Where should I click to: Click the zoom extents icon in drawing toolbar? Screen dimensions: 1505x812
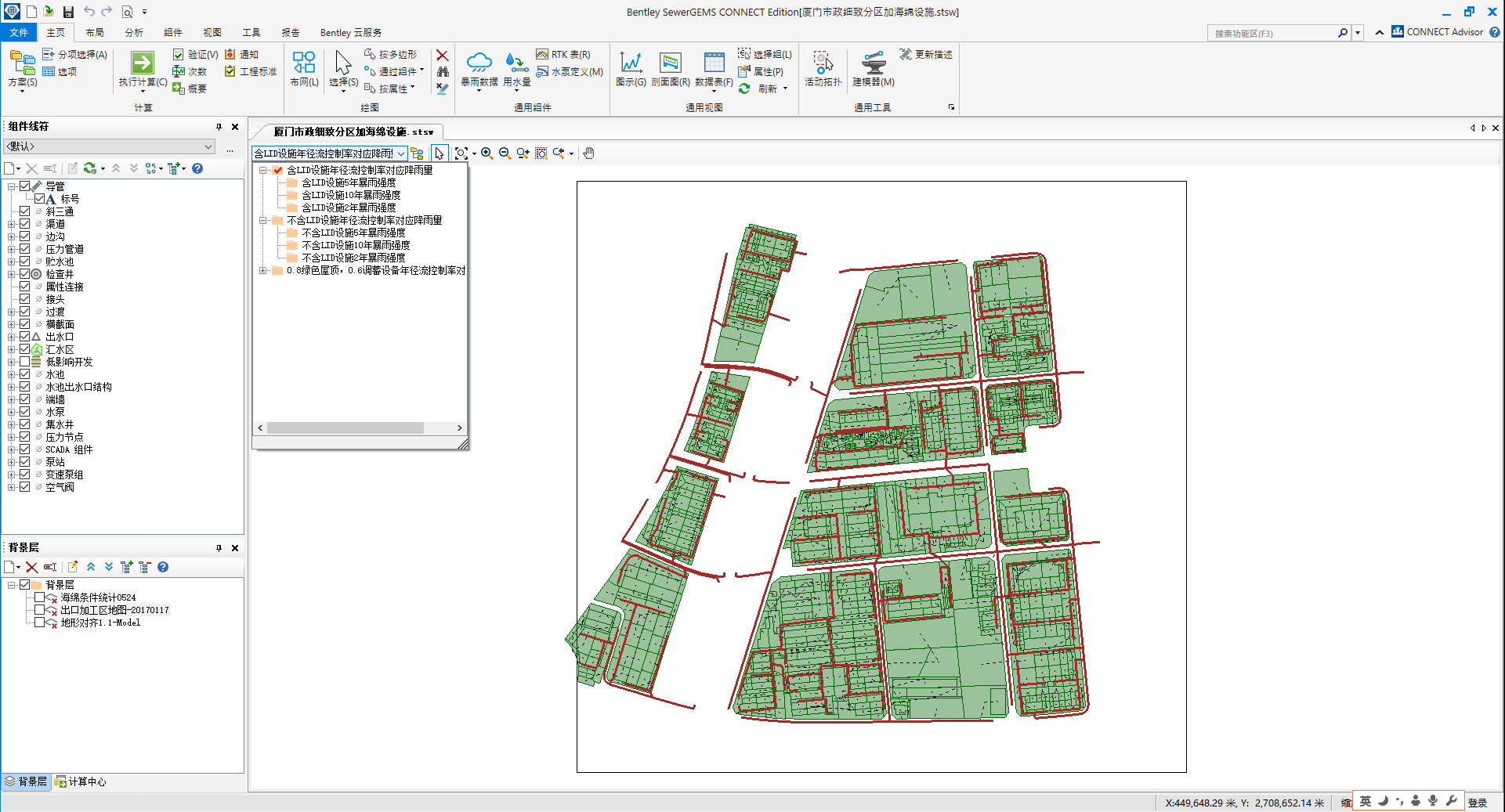coord(462,153)
